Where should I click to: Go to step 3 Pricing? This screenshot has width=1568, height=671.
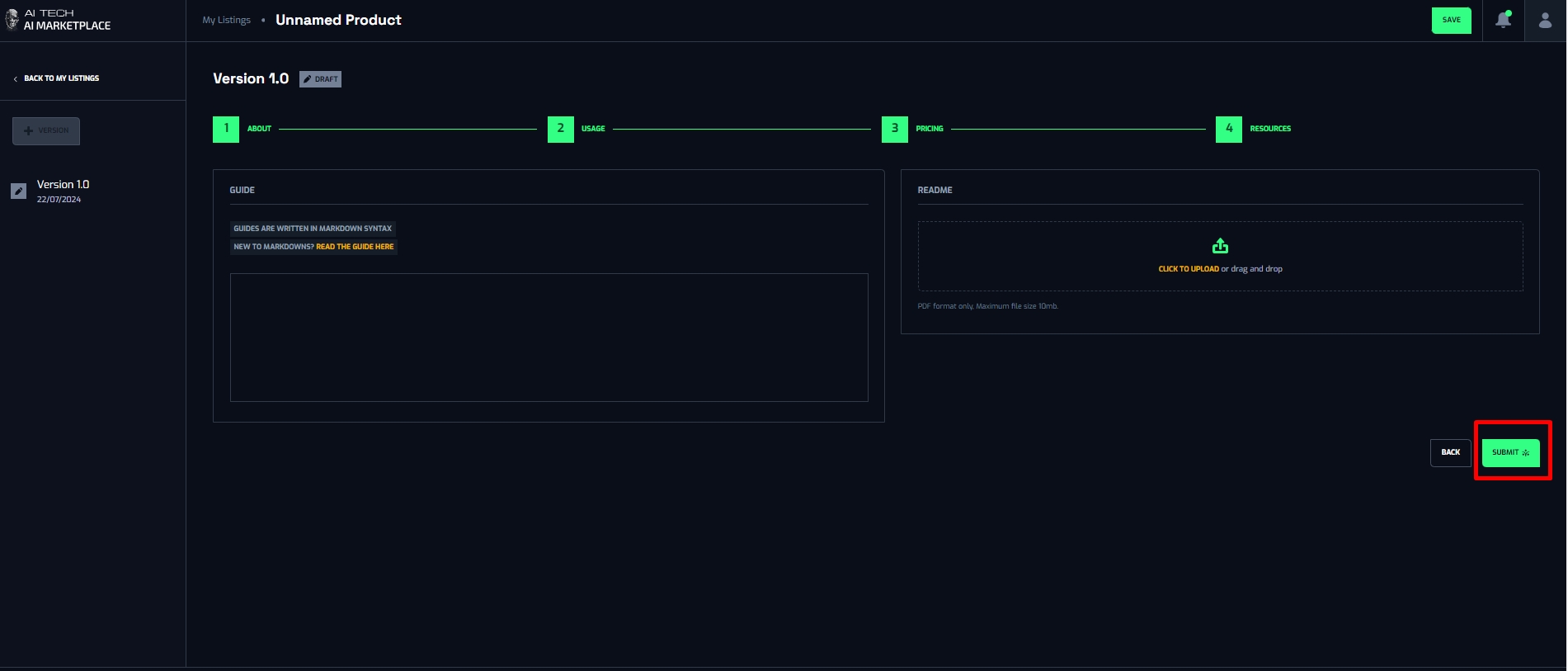tap(895, 129)
